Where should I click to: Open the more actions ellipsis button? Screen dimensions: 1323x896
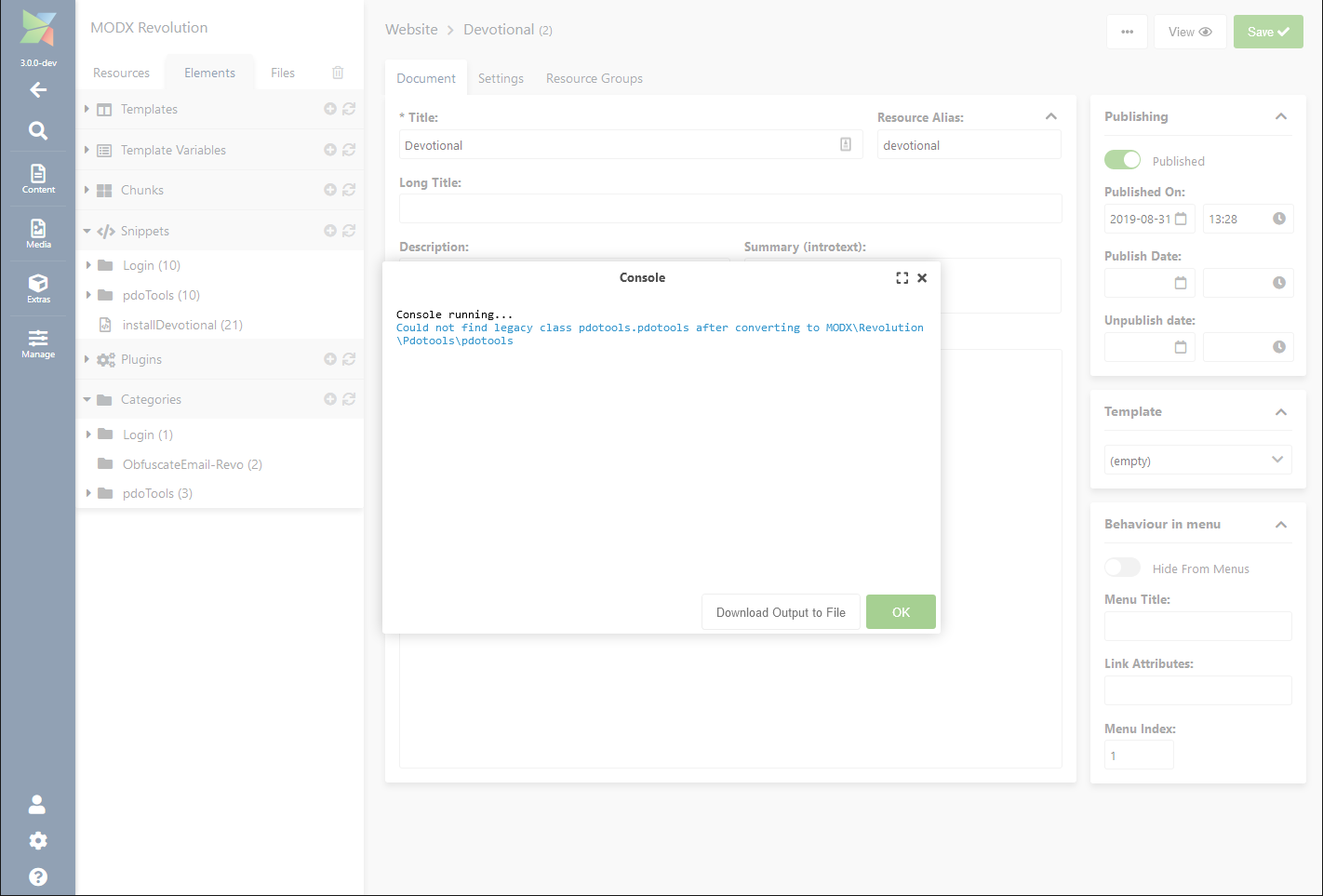click(1128, 32)
